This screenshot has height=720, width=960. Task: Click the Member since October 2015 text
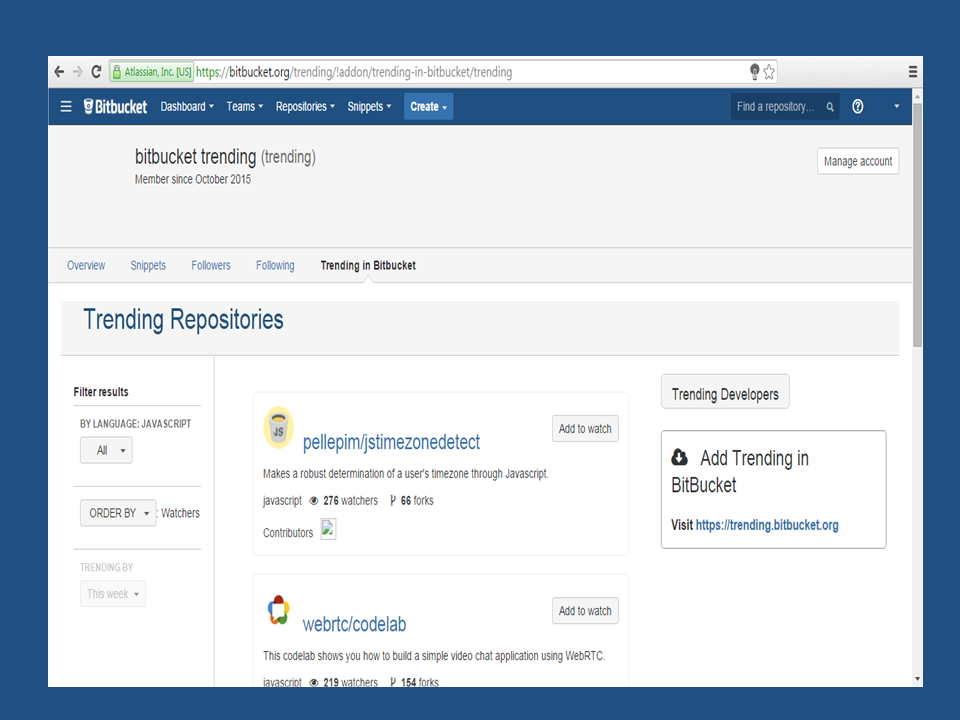(x=193, y=179)
